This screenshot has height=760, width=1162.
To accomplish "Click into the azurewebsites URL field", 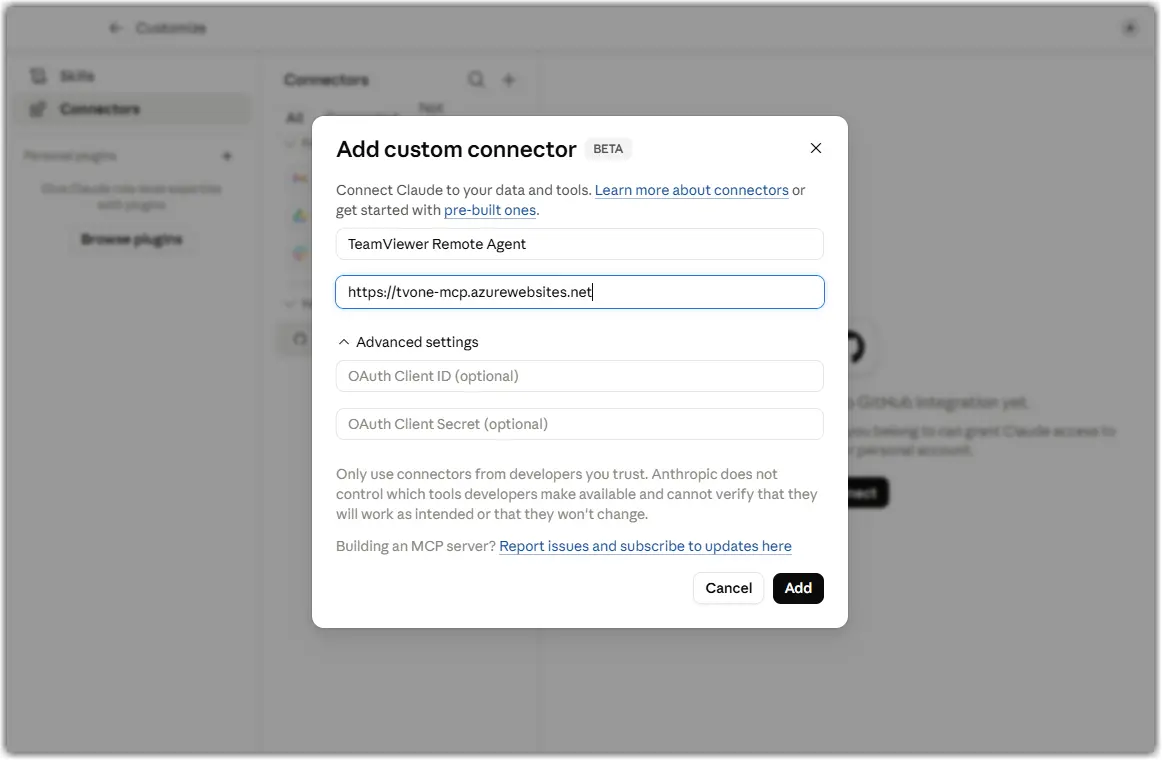I will (580, 292).
